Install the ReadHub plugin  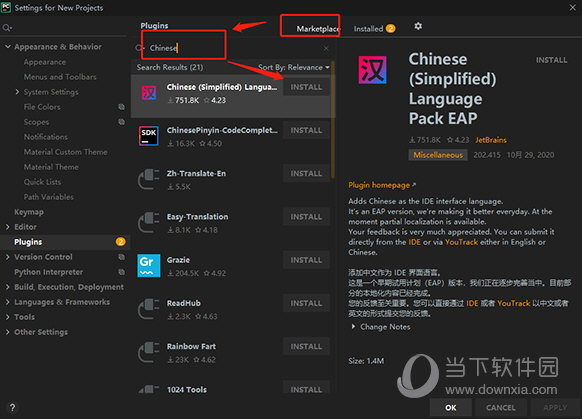point(306,303)
